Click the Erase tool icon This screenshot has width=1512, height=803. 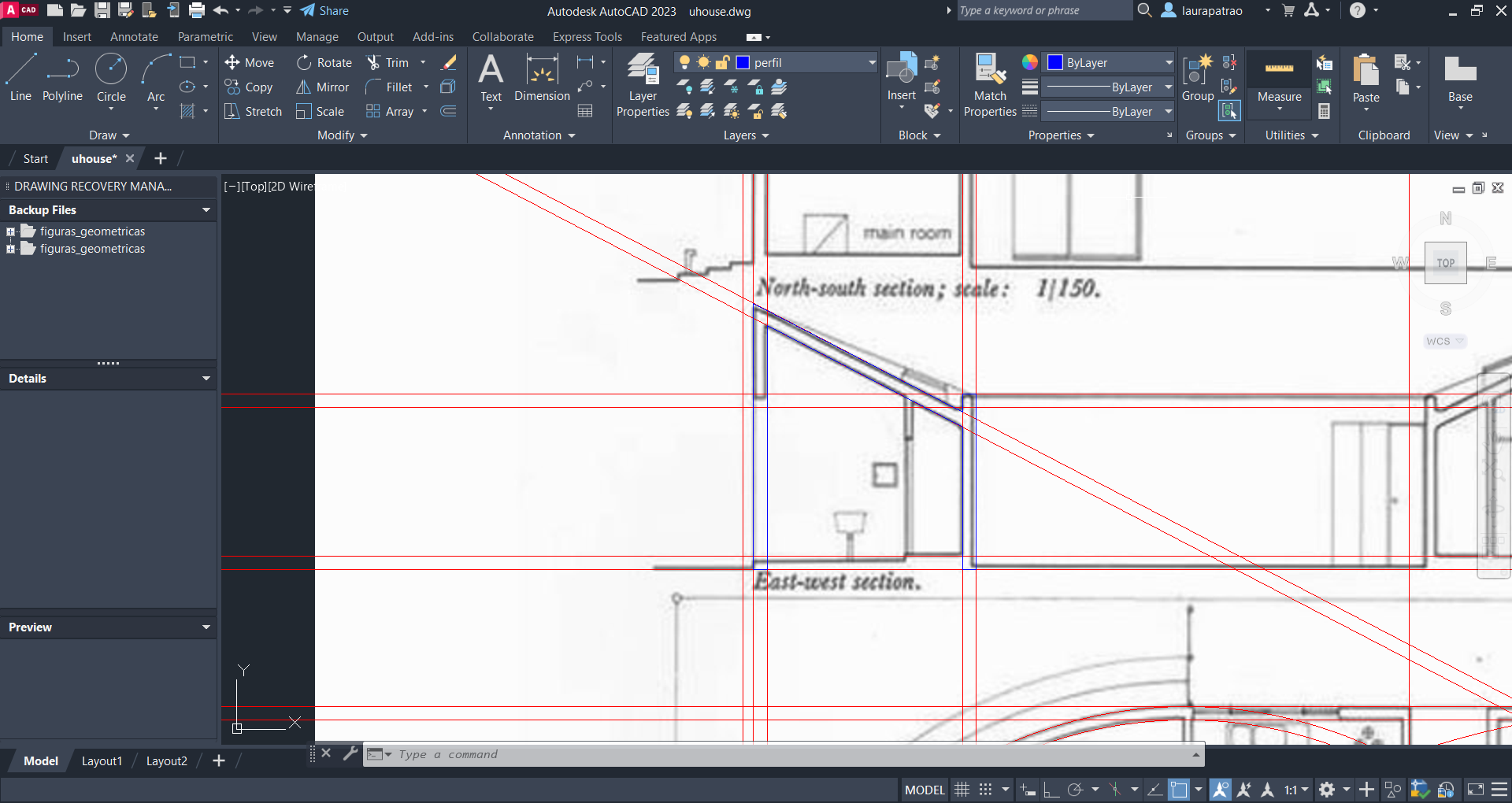pyautogui.click(x=449, y=62)
